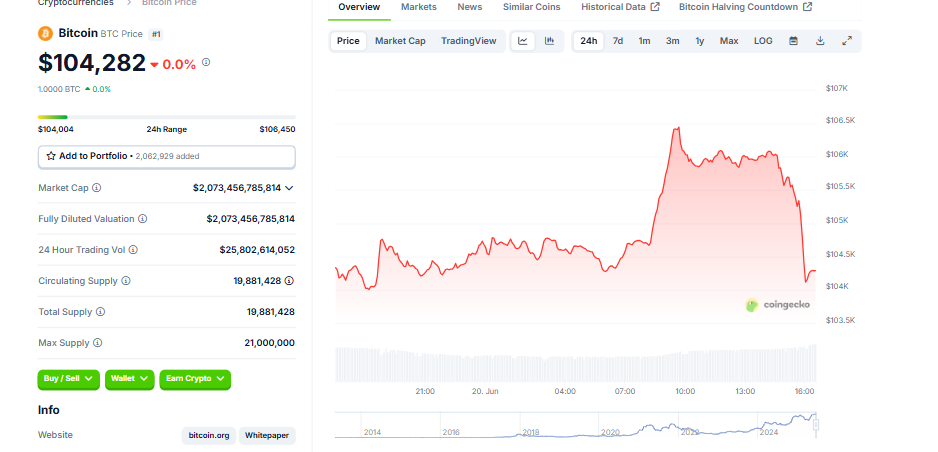Image resolution: width=938 pixels, height=452 pixels.
Task: Click the orange Bitcoin logo icon
Action: (x=45, y=33)
